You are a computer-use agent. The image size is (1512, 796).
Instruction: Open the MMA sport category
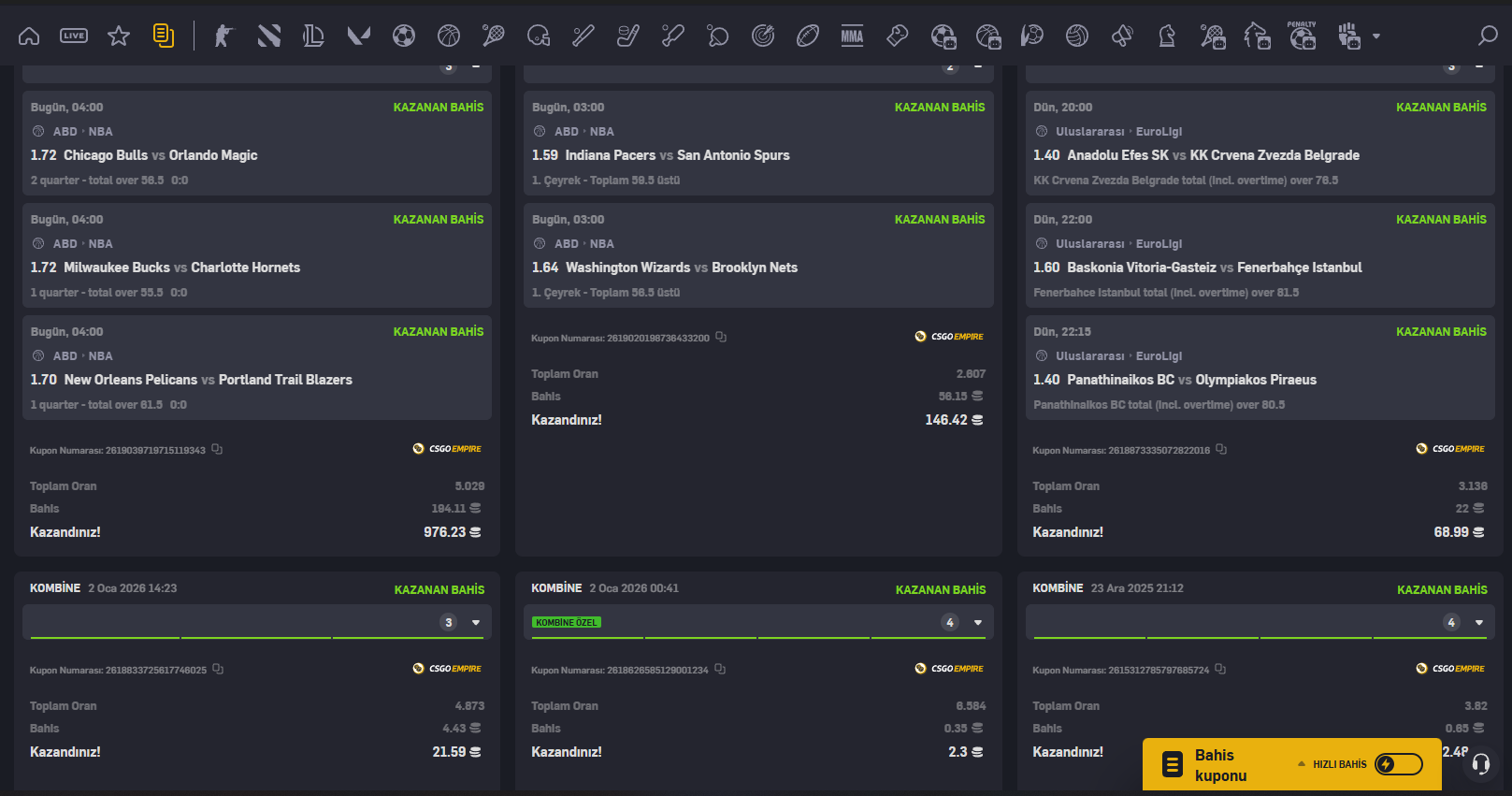852,36
